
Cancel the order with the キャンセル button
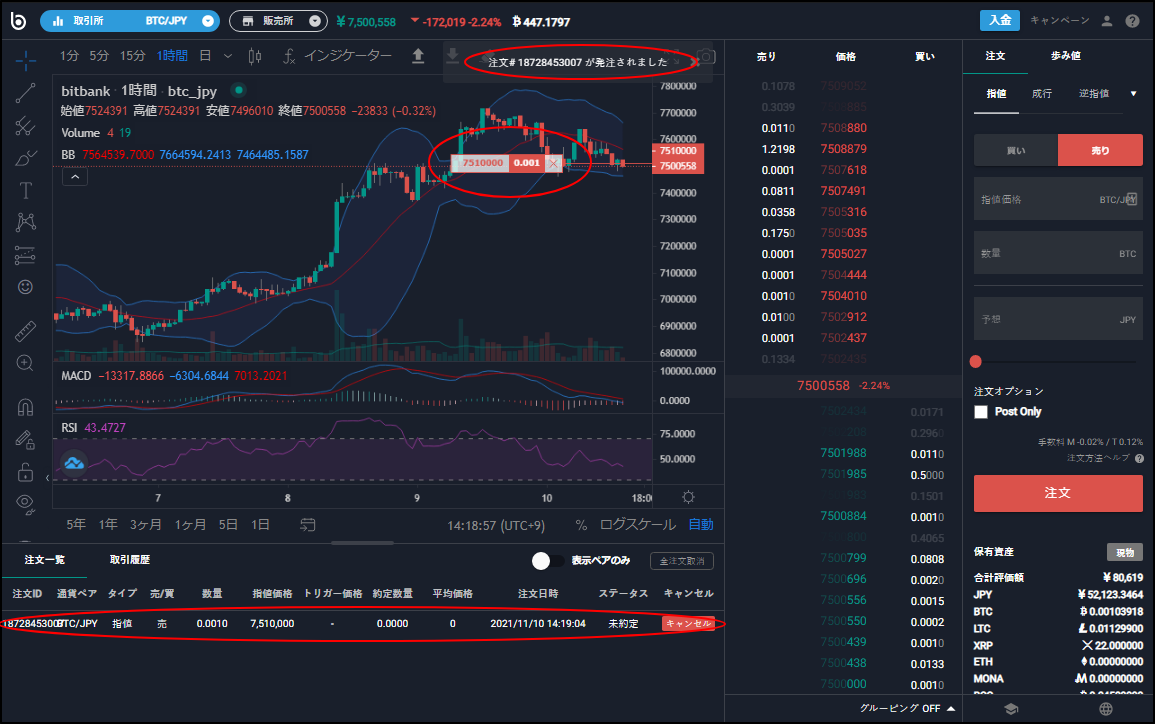tap(688, 624)
